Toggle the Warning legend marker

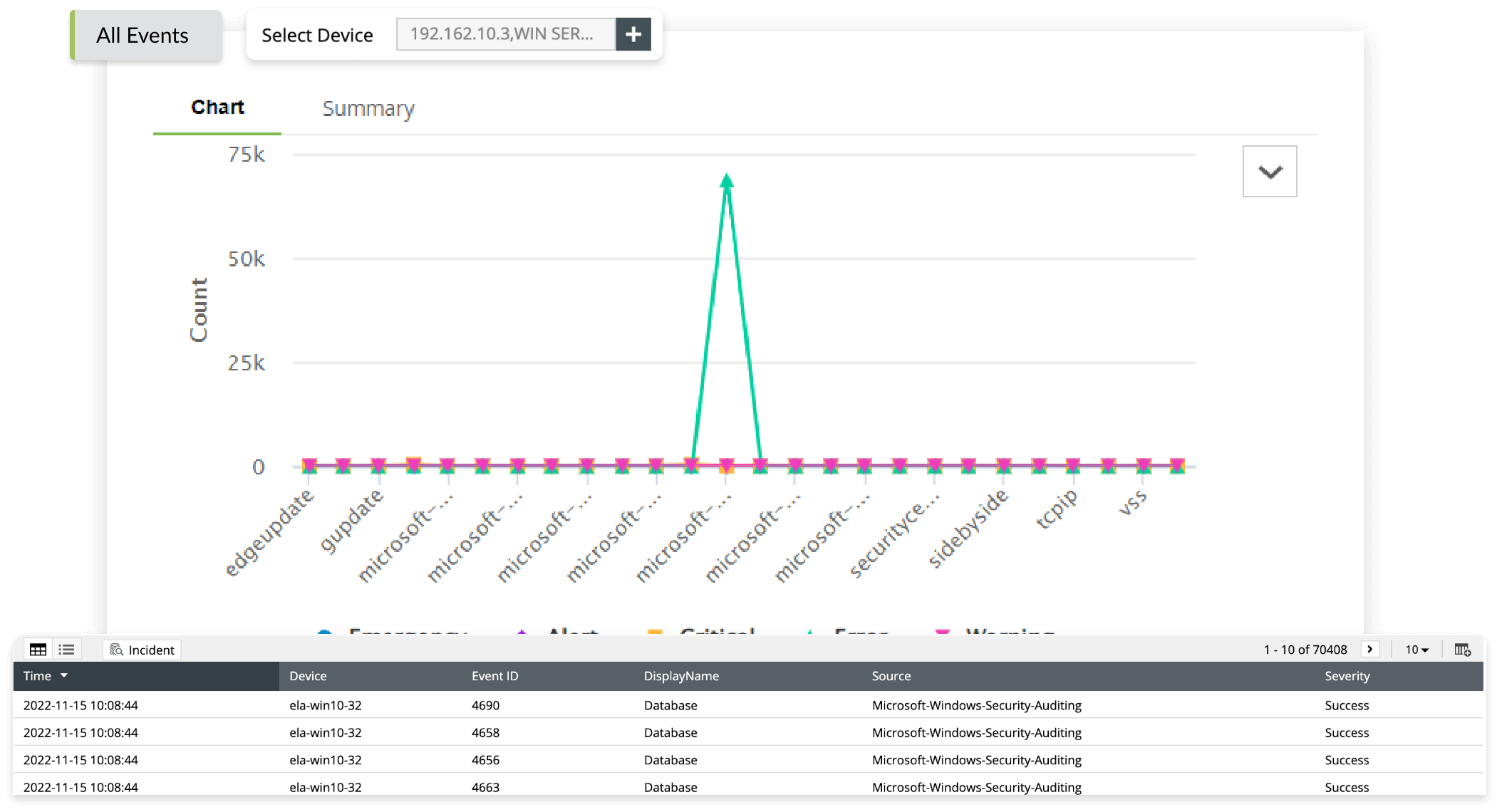pyautogui.click(x=942, y=631)
